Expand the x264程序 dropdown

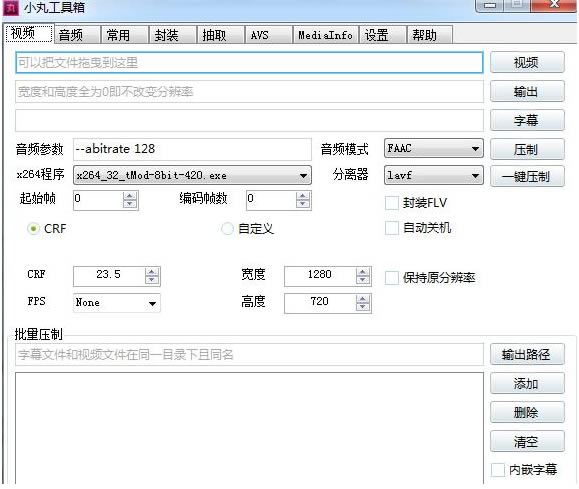pyautogui.click(x=192, y=175)
